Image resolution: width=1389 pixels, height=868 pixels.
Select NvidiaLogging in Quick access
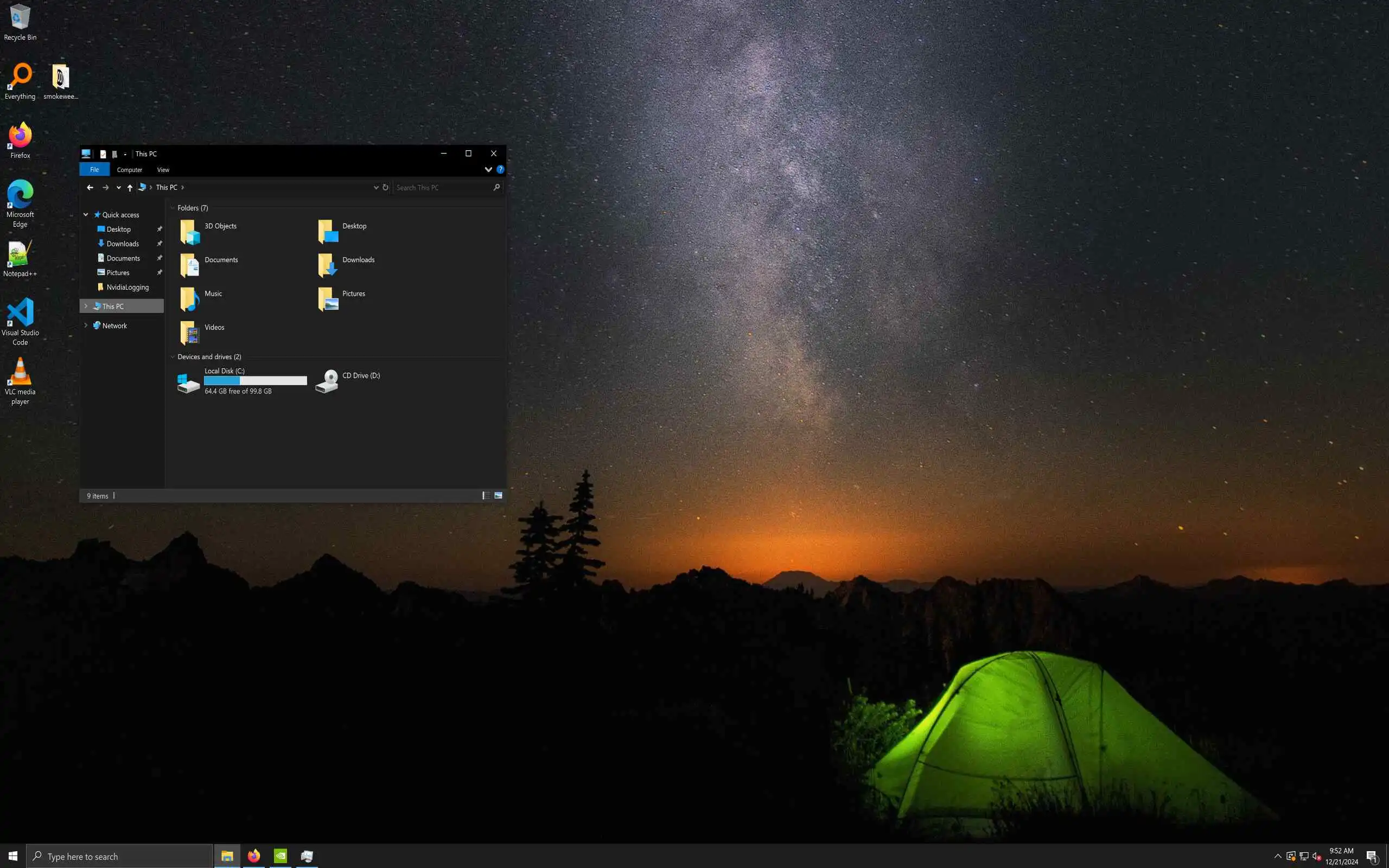pyautogui.click(x=128, y=287)
